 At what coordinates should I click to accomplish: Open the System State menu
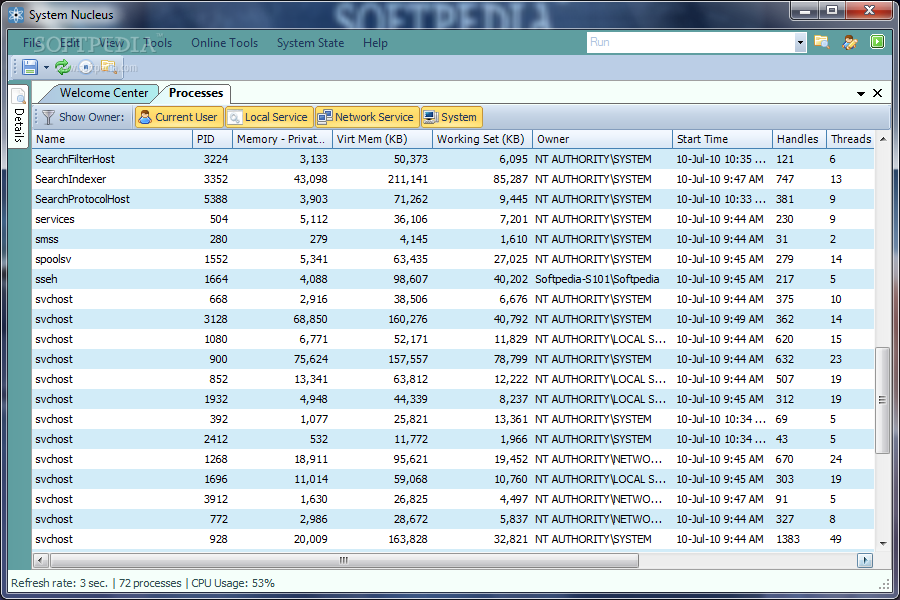(311, 43)
